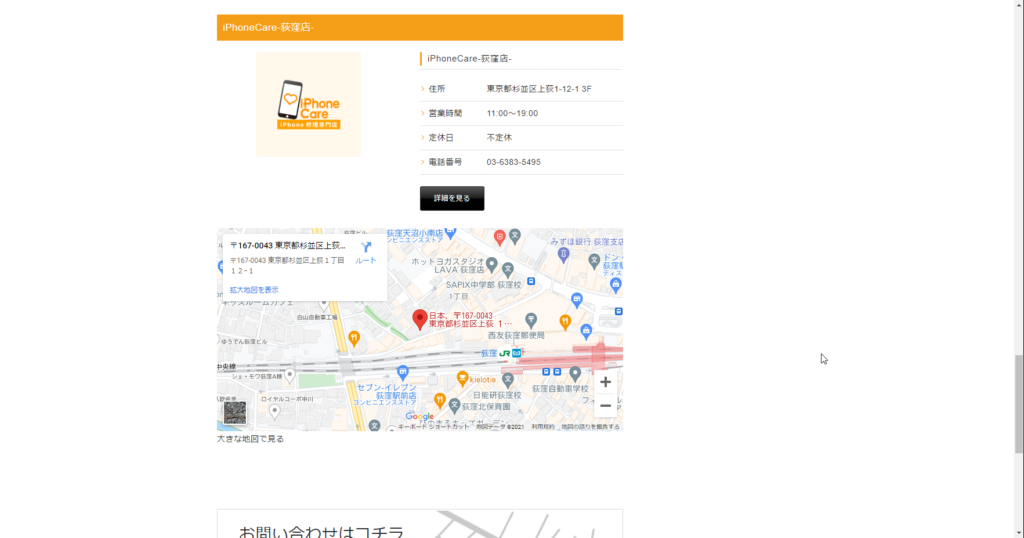This screenshot has width=1024, height=538.
Task: Click the restaurant marker near 白山自動車工場
Action: 354,338
